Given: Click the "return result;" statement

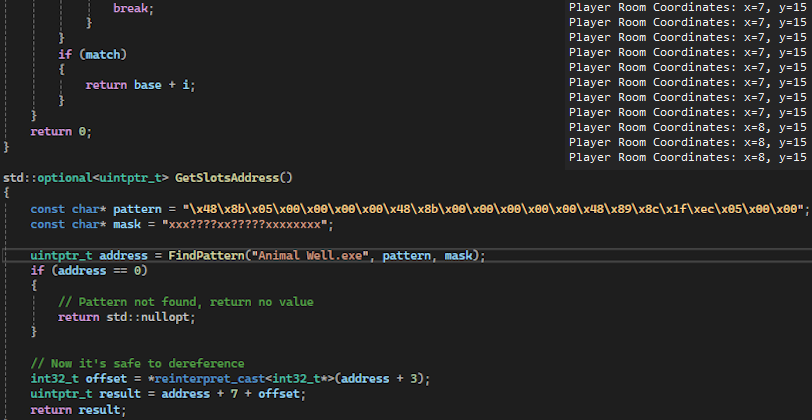Looking at the screenshot, I should 78,409.
